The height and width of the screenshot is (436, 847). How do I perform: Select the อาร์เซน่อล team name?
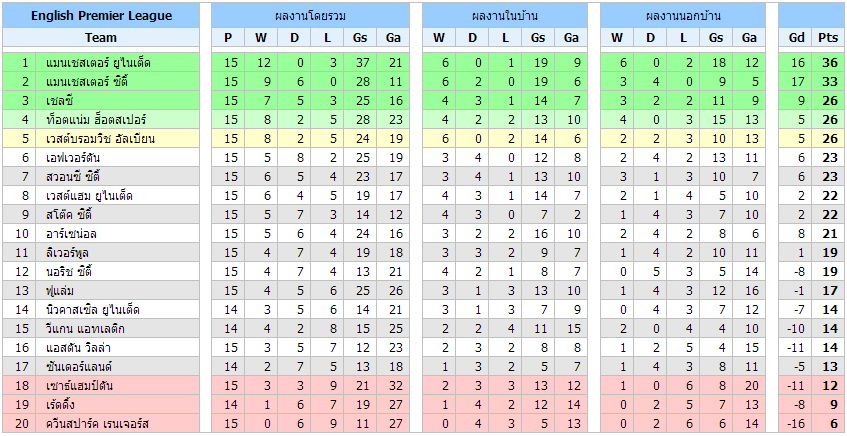pyautogui.click(x=71, y=233)
